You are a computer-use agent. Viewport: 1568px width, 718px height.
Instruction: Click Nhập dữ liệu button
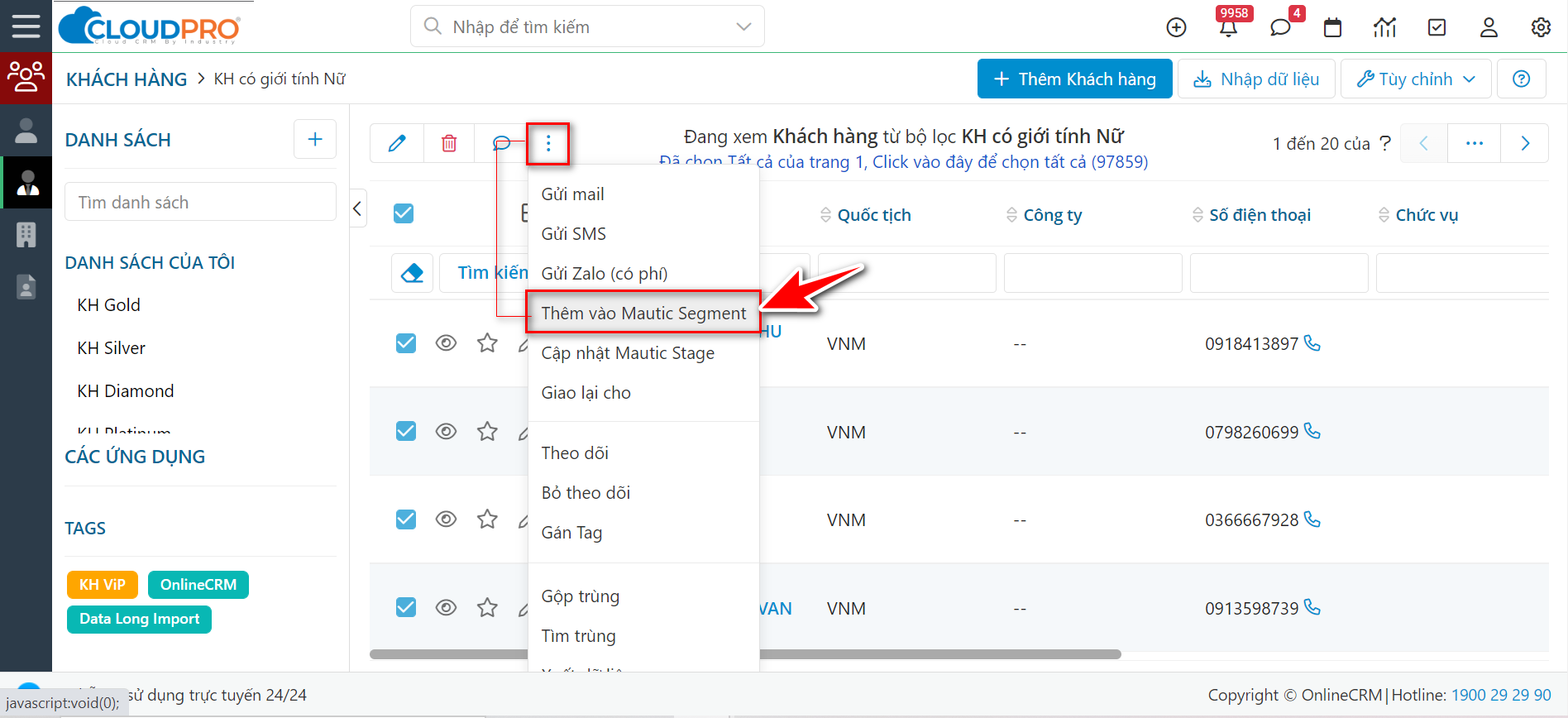click(x=1256, y=79)
